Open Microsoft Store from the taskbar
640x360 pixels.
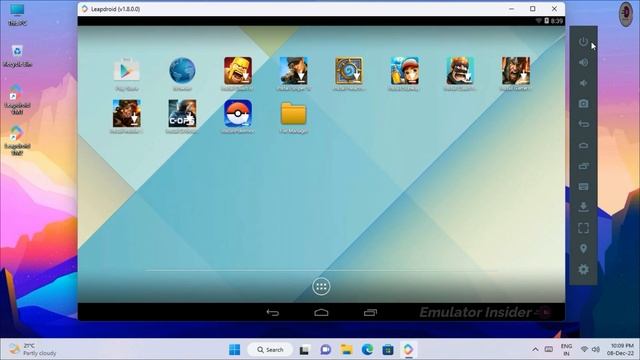click(x=388, y=350)
